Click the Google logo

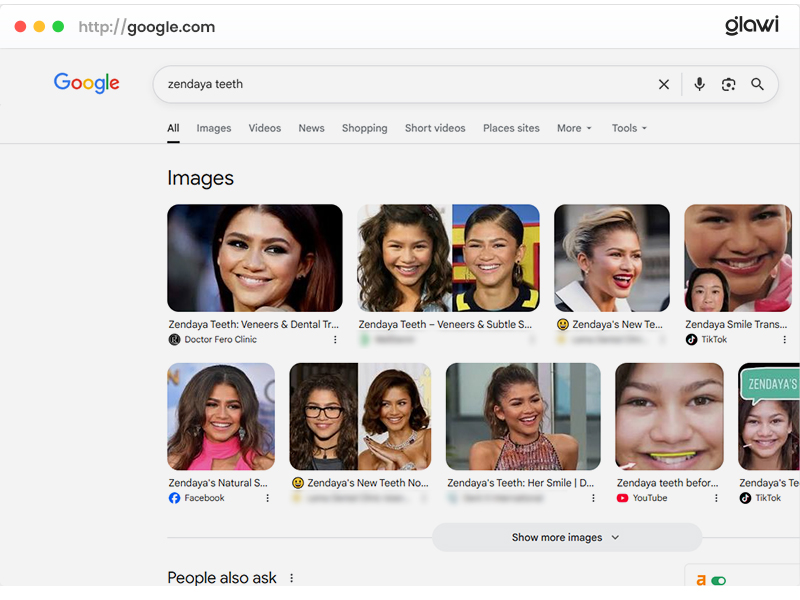click(x=87, y=83)
